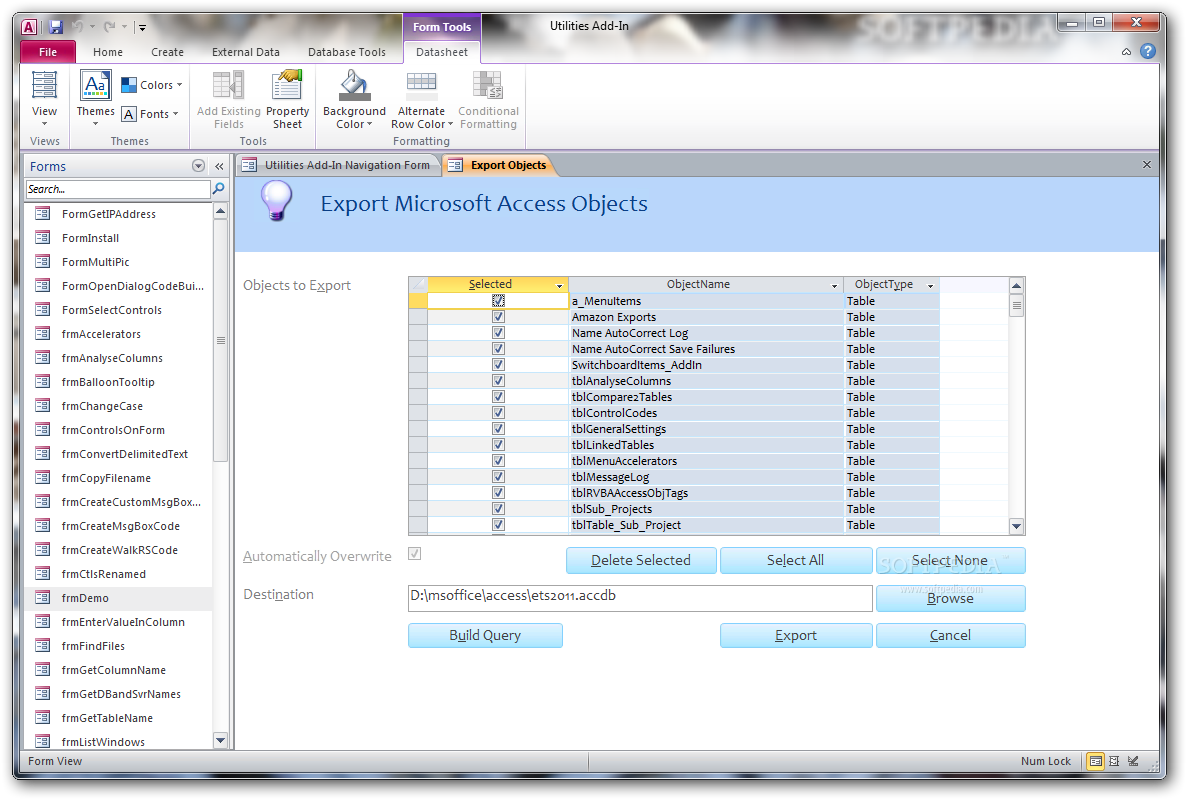Viewport: 1187px width, 800px height.
Task: Toggle Selected checkbox for Amazon Exports
Action: 498,316
